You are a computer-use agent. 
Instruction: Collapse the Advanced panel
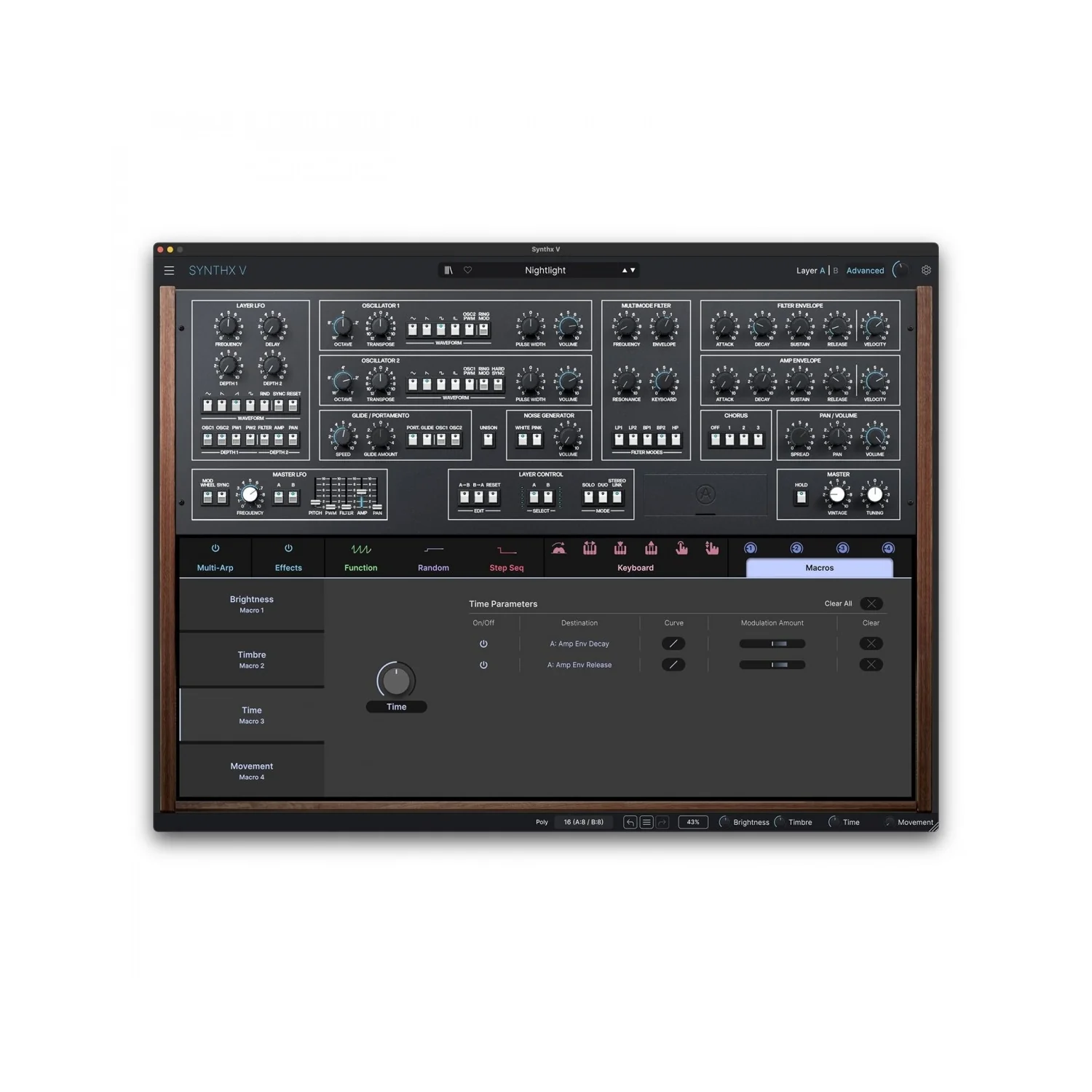pyautogui.click(x=865, y=270)
